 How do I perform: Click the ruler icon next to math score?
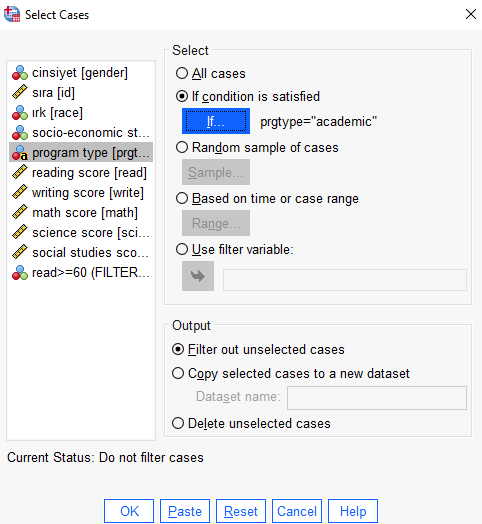(x=20, y=212)
